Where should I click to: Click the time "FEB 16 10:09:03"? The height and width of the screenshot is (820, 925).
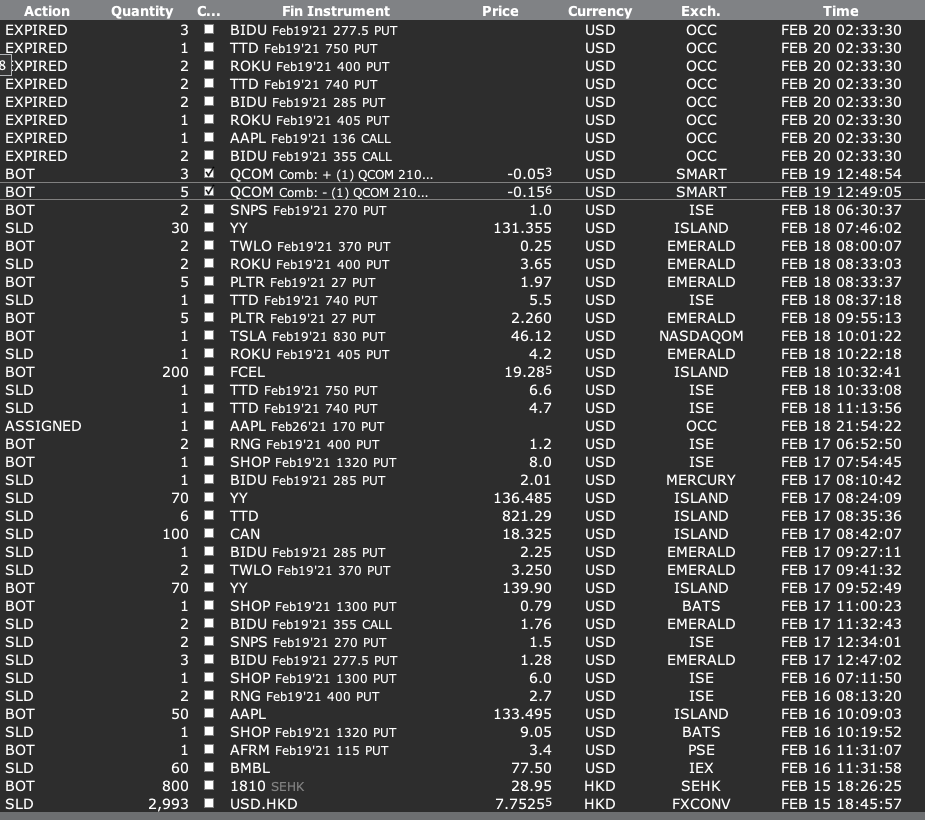[x=841, y=714]
